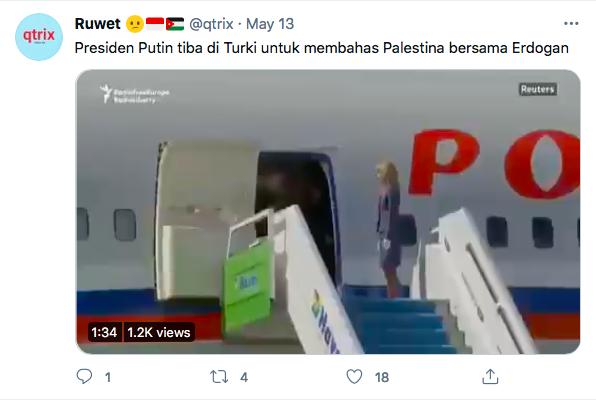Click the Radio Free Europe logo watermark

click(x=135, y=94)
